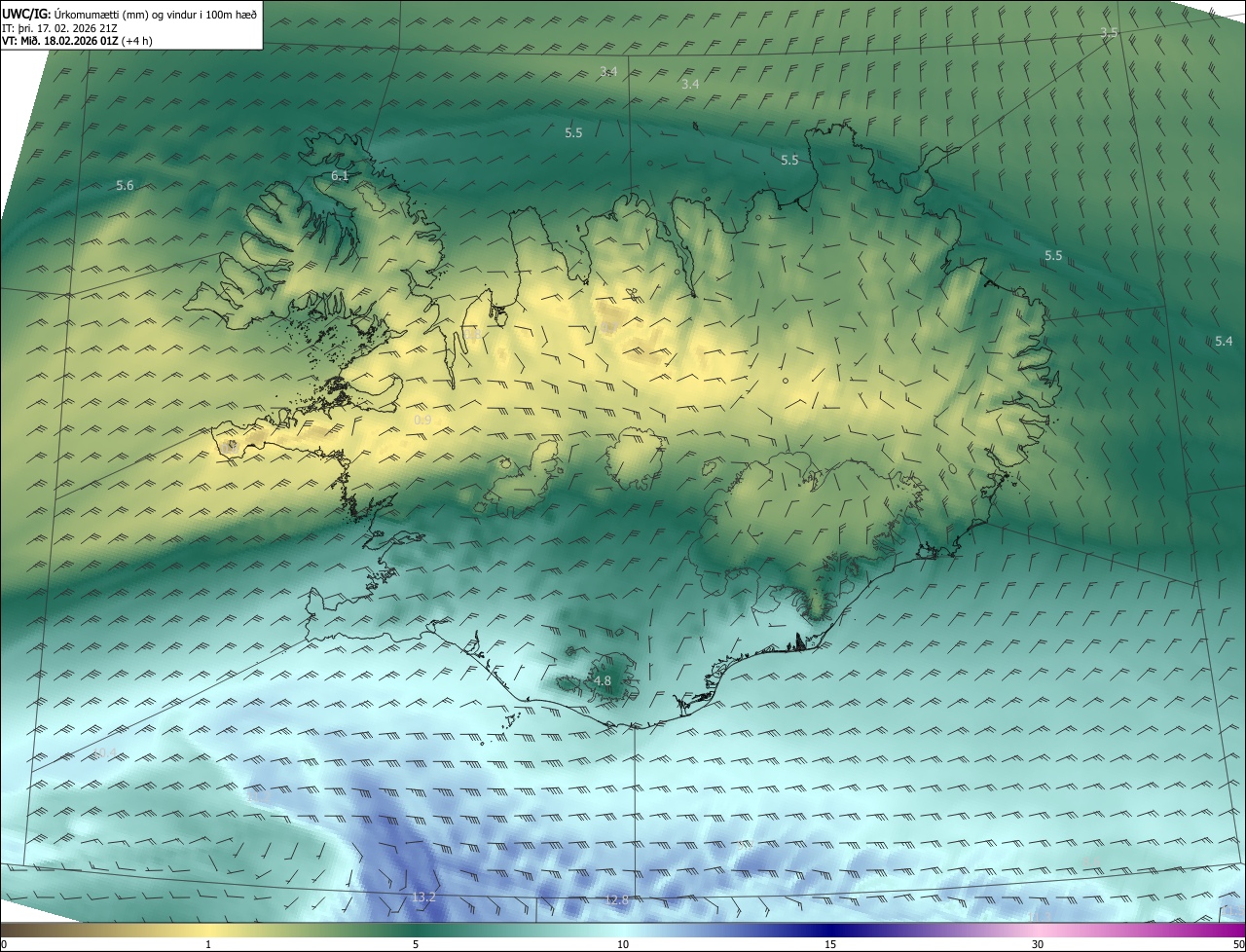This screenshot has height=952, width=1246.
Task: Click the colour scale tick labelled 50
Action: click(x=1238, y=944)
